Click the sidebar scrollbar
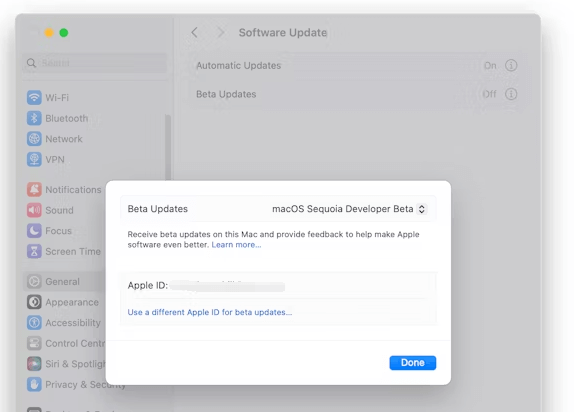 coord(168,146)
